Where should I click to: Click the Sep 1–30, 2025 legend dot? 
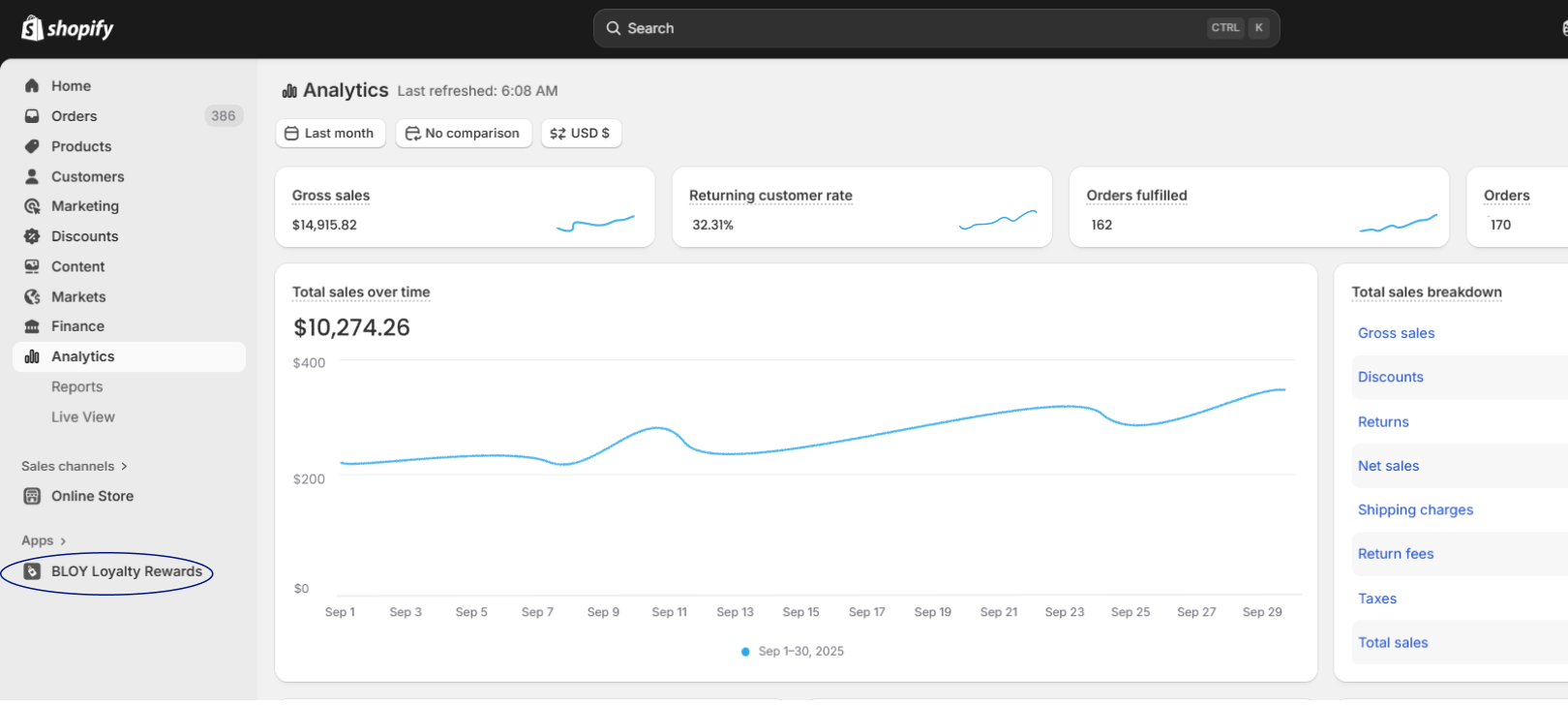tap(745, 652)
